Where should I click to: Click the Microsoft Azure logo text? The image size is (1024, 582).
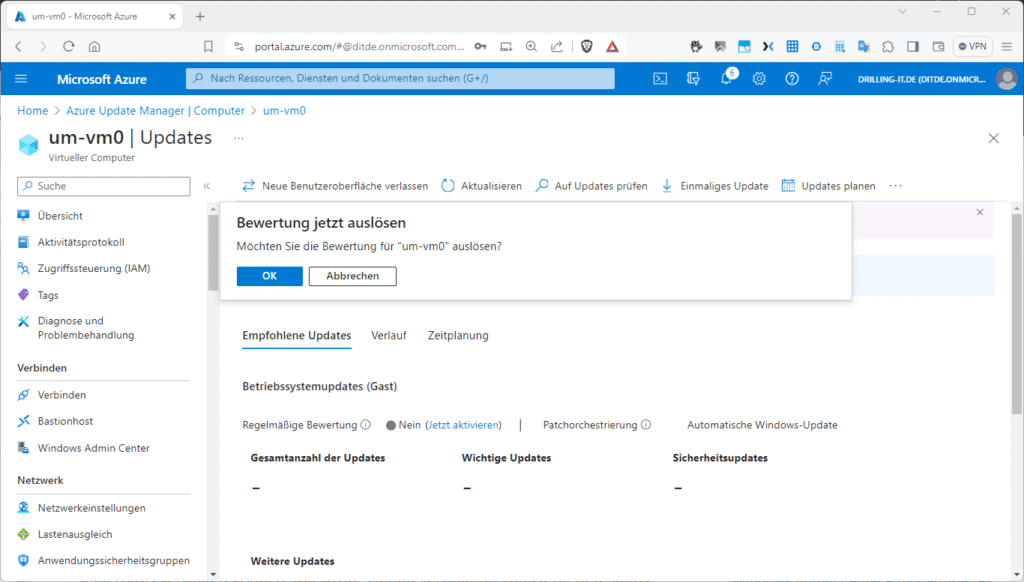(x=102, y=79)
